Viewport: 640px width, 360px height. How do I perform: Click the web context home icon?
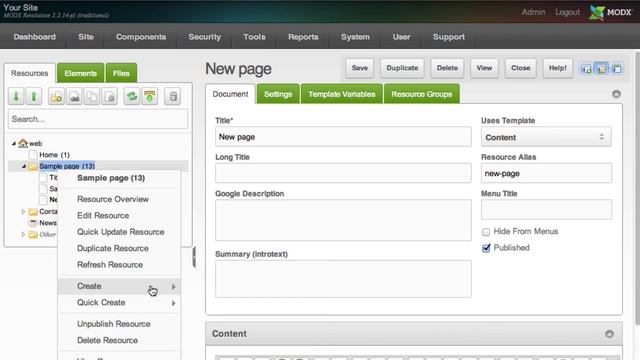coord(23,143)
